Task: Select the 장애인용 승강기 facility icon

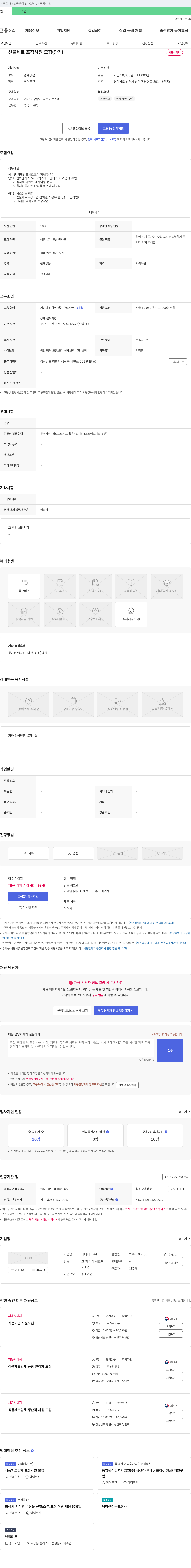Action: (73, 704)
